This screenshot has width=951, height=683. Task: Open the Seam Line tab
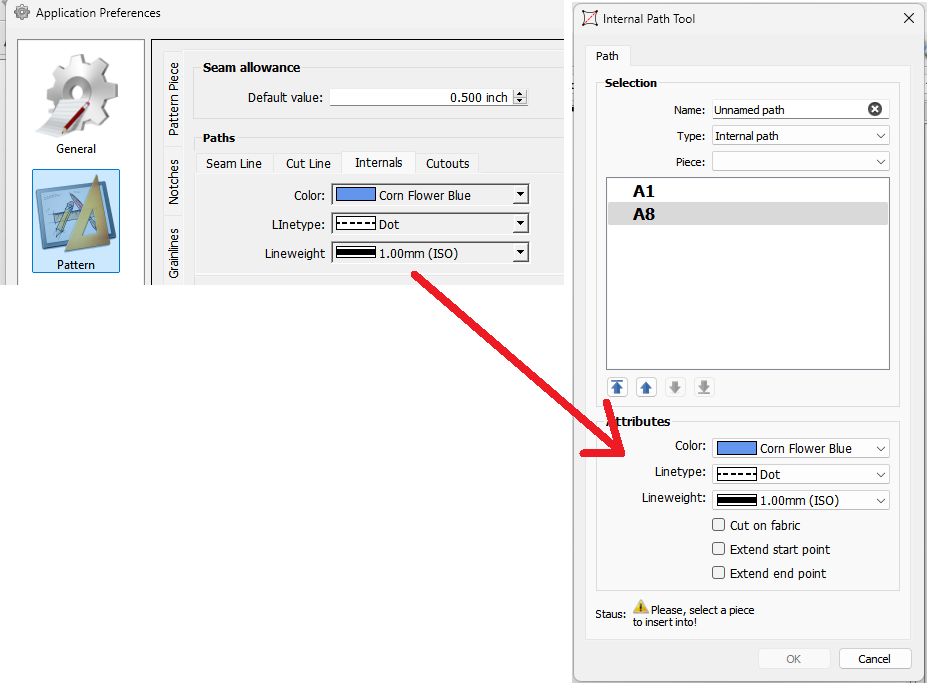click(234, 163)
